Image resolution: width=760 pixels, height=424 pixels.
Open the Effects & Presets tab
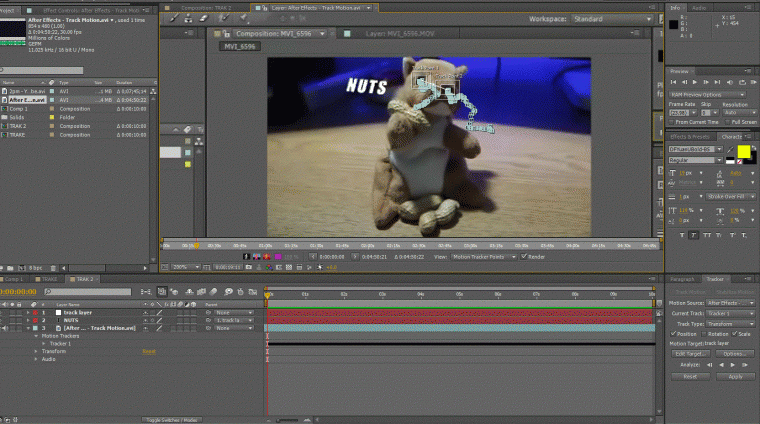688,136
